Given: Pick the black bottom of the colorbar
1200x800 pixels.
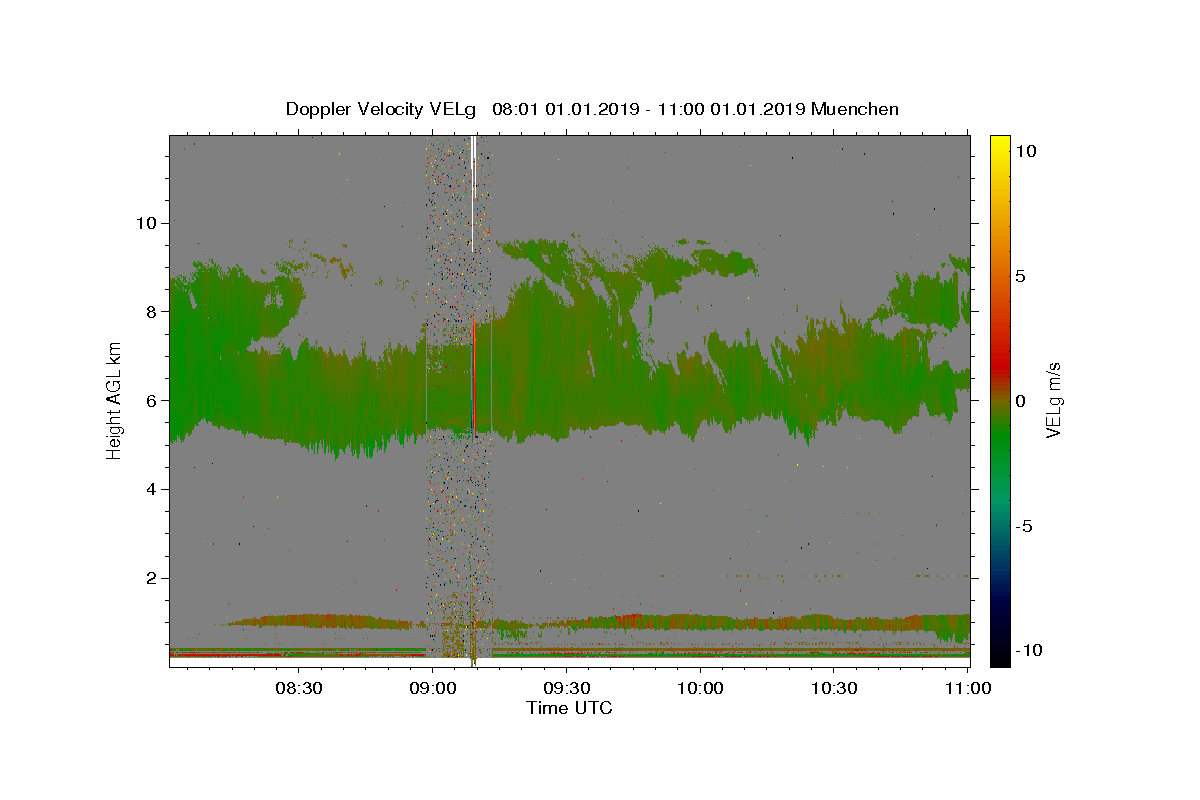Looking at the screenshot, I should point(1000,657).
